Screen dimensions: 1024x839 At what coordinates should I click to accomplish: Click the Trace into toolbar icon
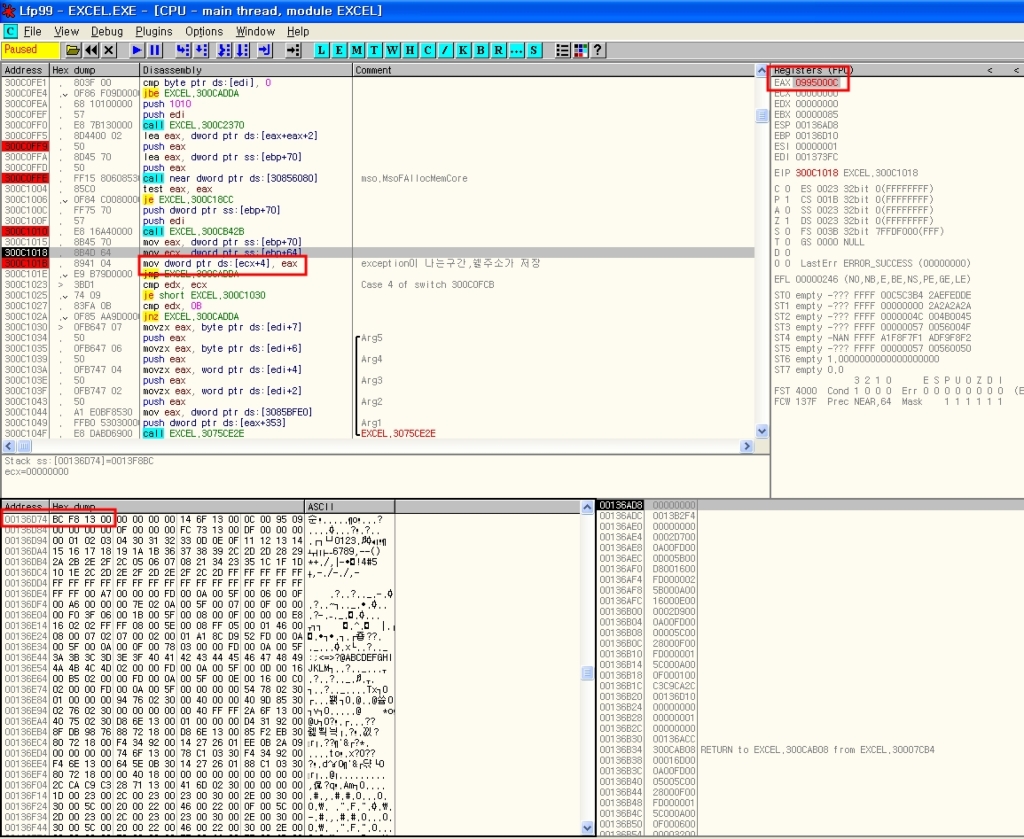point(224,50)
